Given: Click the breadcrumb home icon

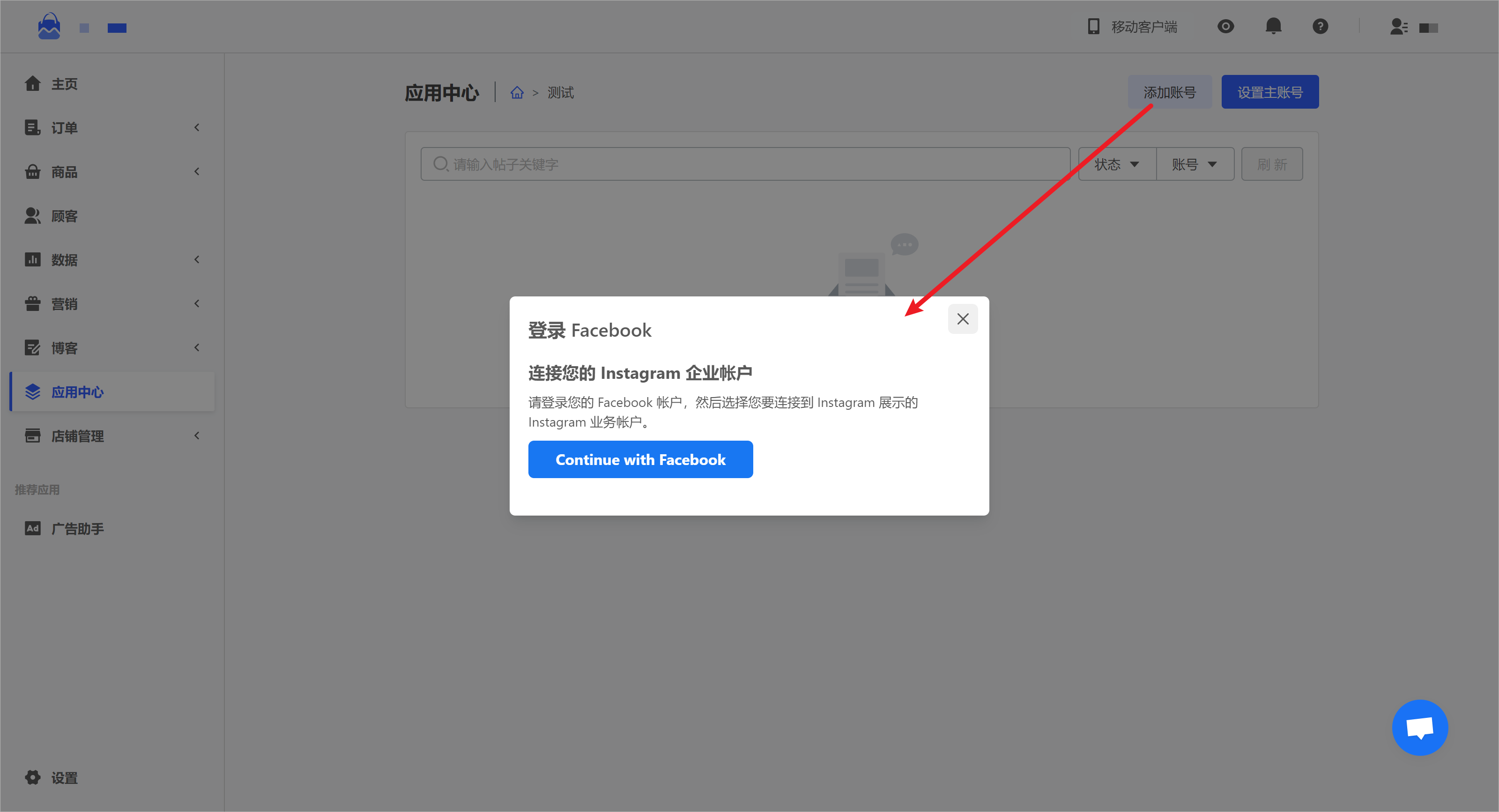Looking at the screenshot, I should (517, 92).
